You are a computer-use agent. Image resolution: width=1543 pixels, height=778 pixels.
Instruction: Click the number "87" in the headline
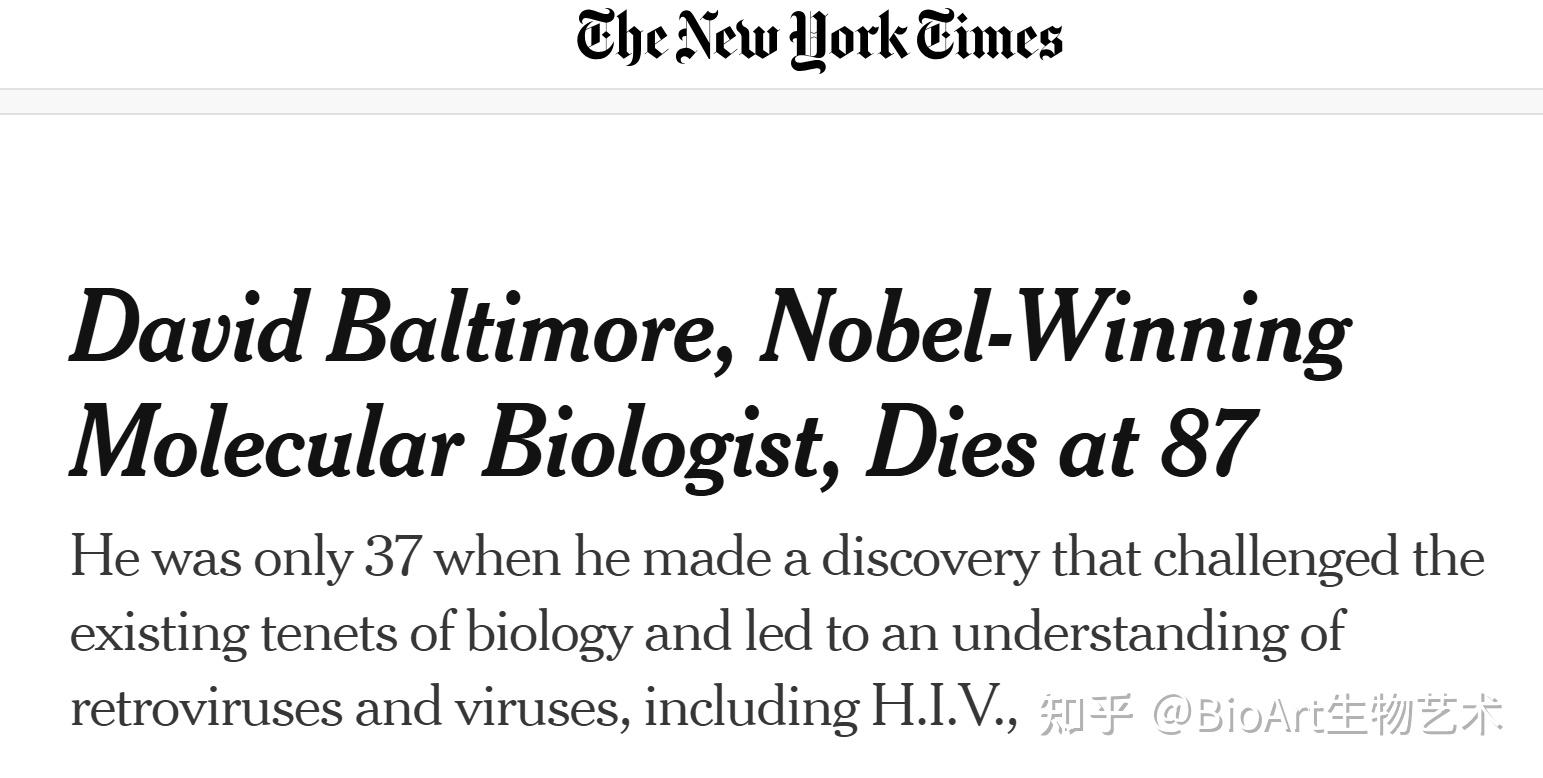point(1207,441)
